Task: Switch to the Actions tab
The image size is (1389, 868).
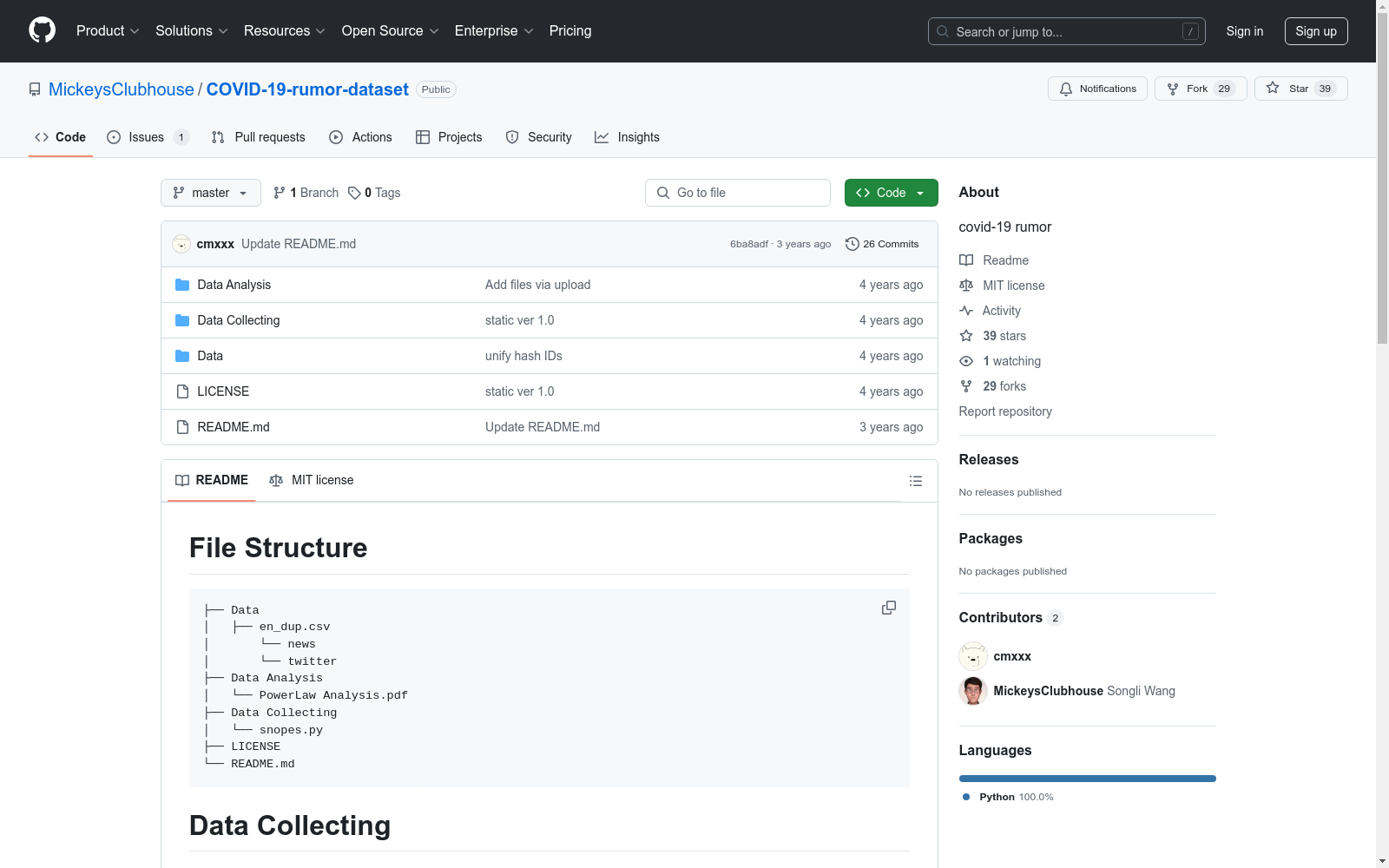Action: [x=361, y=137]
